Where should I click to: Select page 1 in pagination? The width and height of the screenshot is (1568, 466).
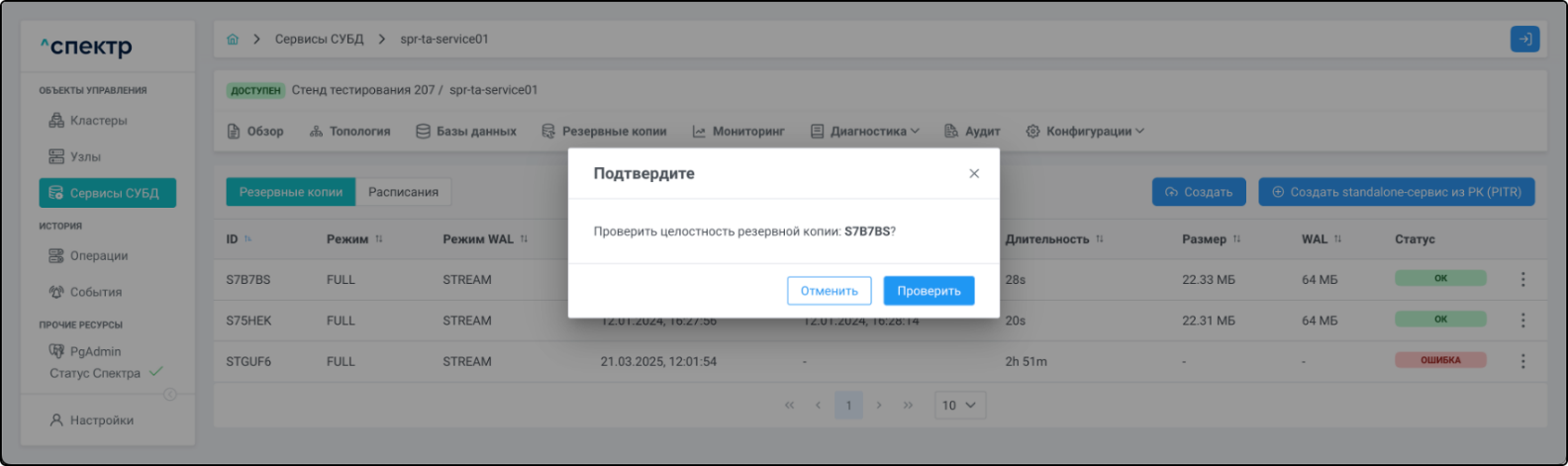click(848, 406)
